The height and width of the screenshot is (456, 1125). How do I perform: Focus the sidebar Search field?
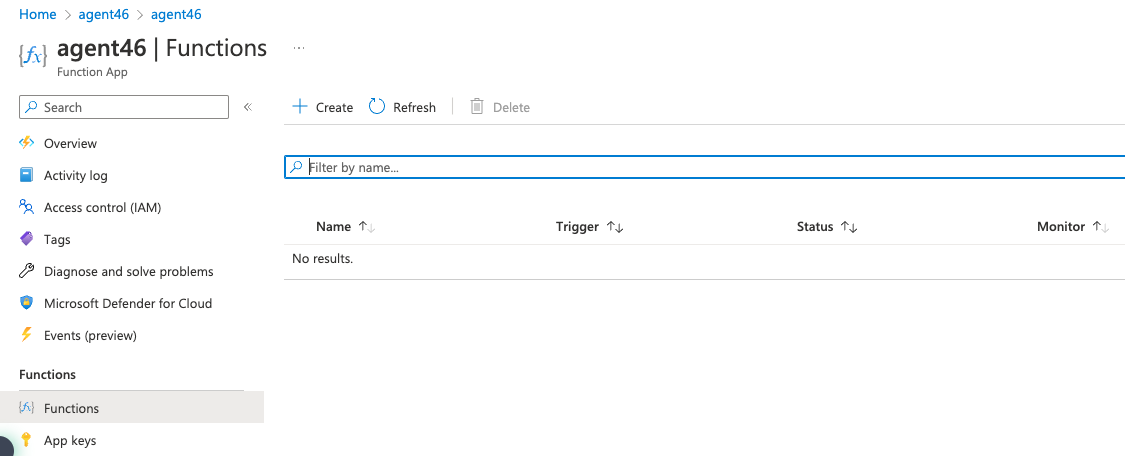pos(123,107)
